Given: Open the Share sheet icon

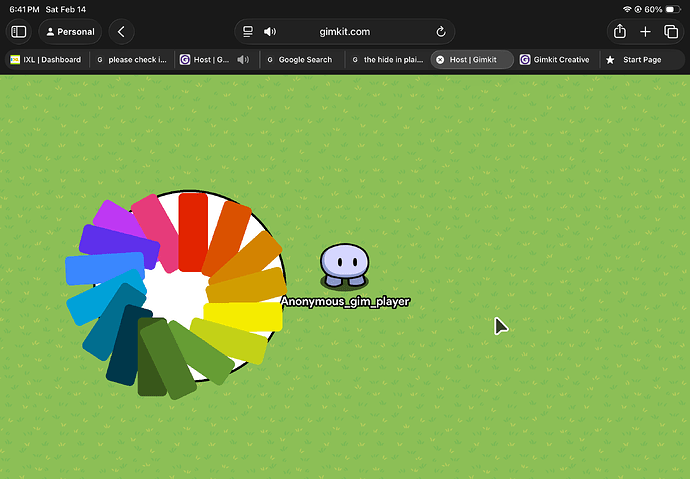Looking at the screenshot, I should coord(620,32).
